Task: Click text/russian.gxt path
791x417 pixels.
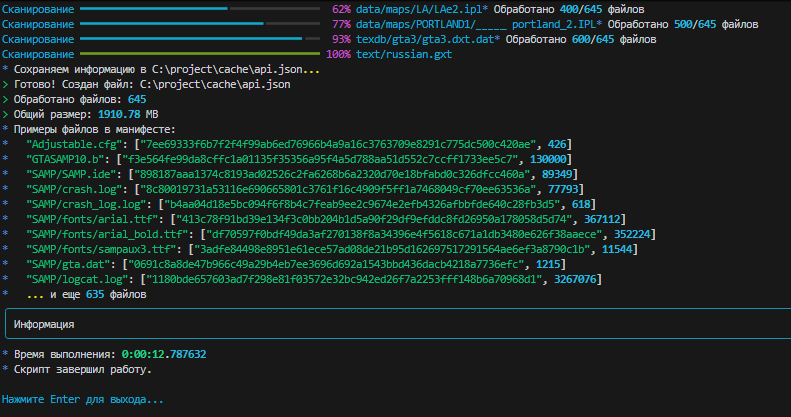Action: pyautogui.click(x=404, y=54)
